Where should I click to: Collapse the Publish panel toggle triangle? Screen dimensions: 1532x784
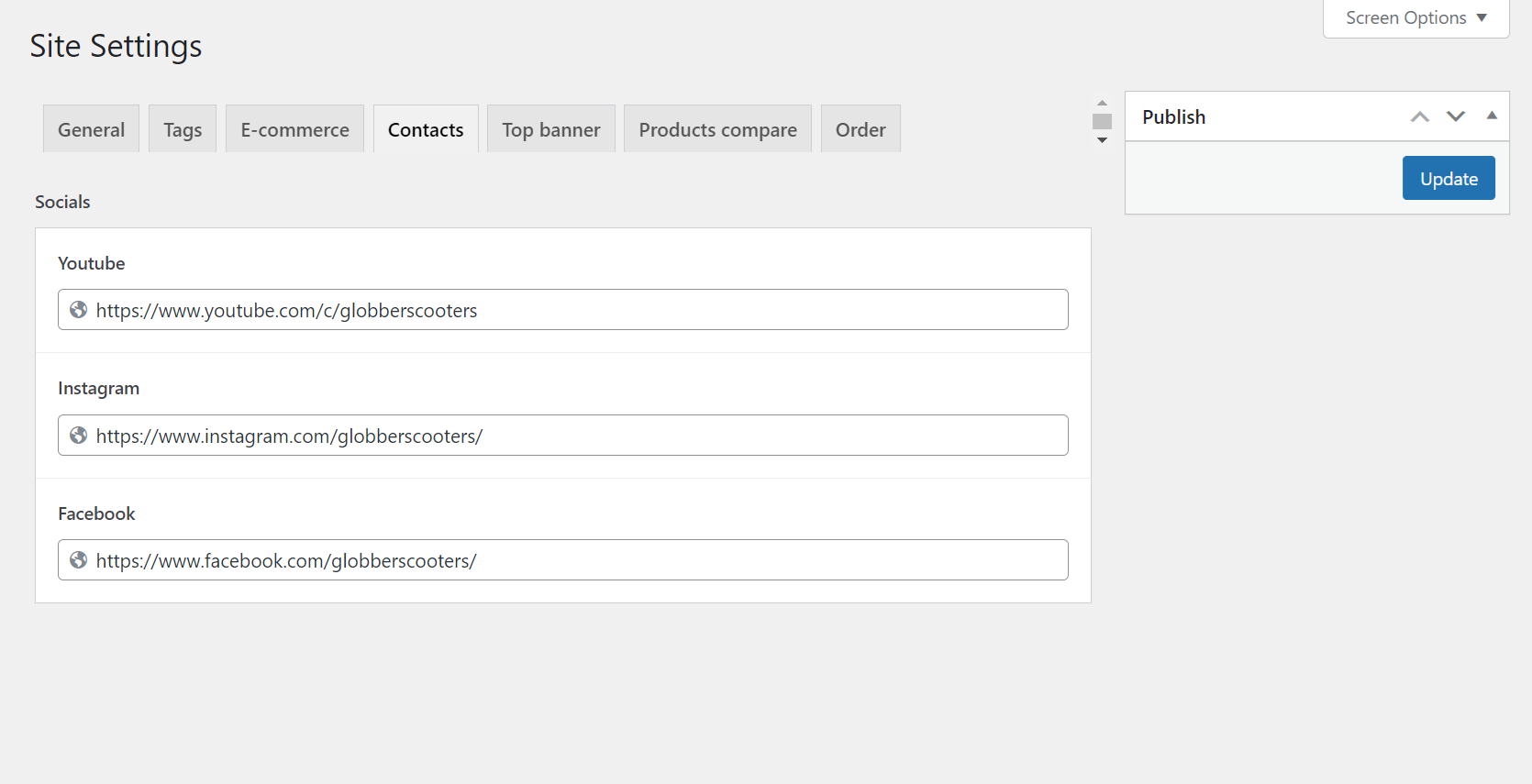click(x=1492, y=116)
